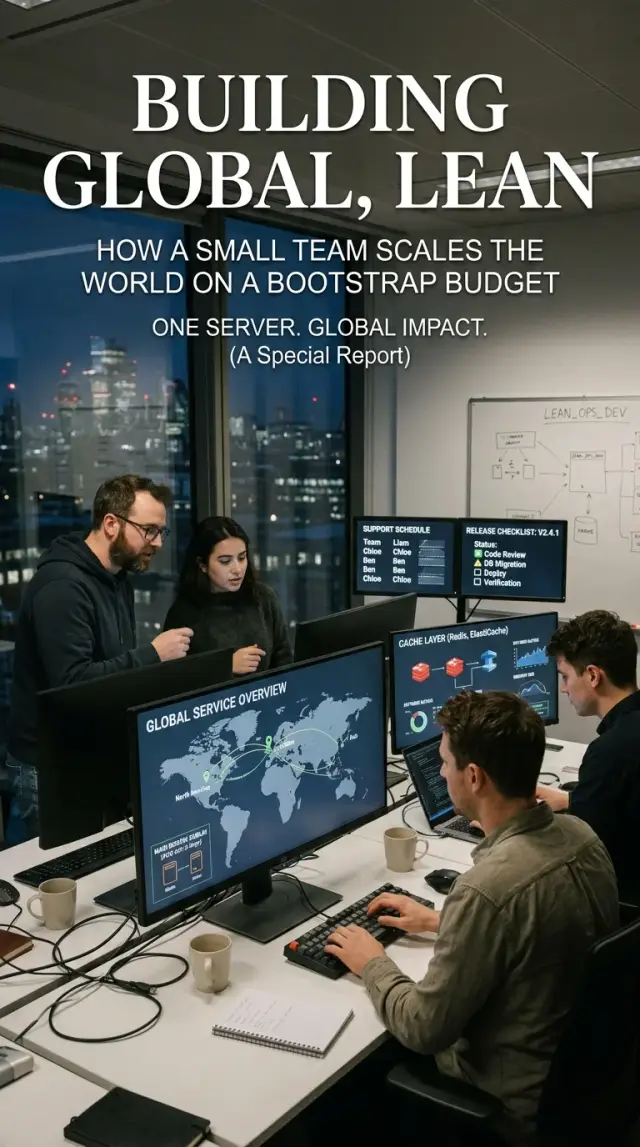Select the second red Redis icon

[x=455, y=666]
